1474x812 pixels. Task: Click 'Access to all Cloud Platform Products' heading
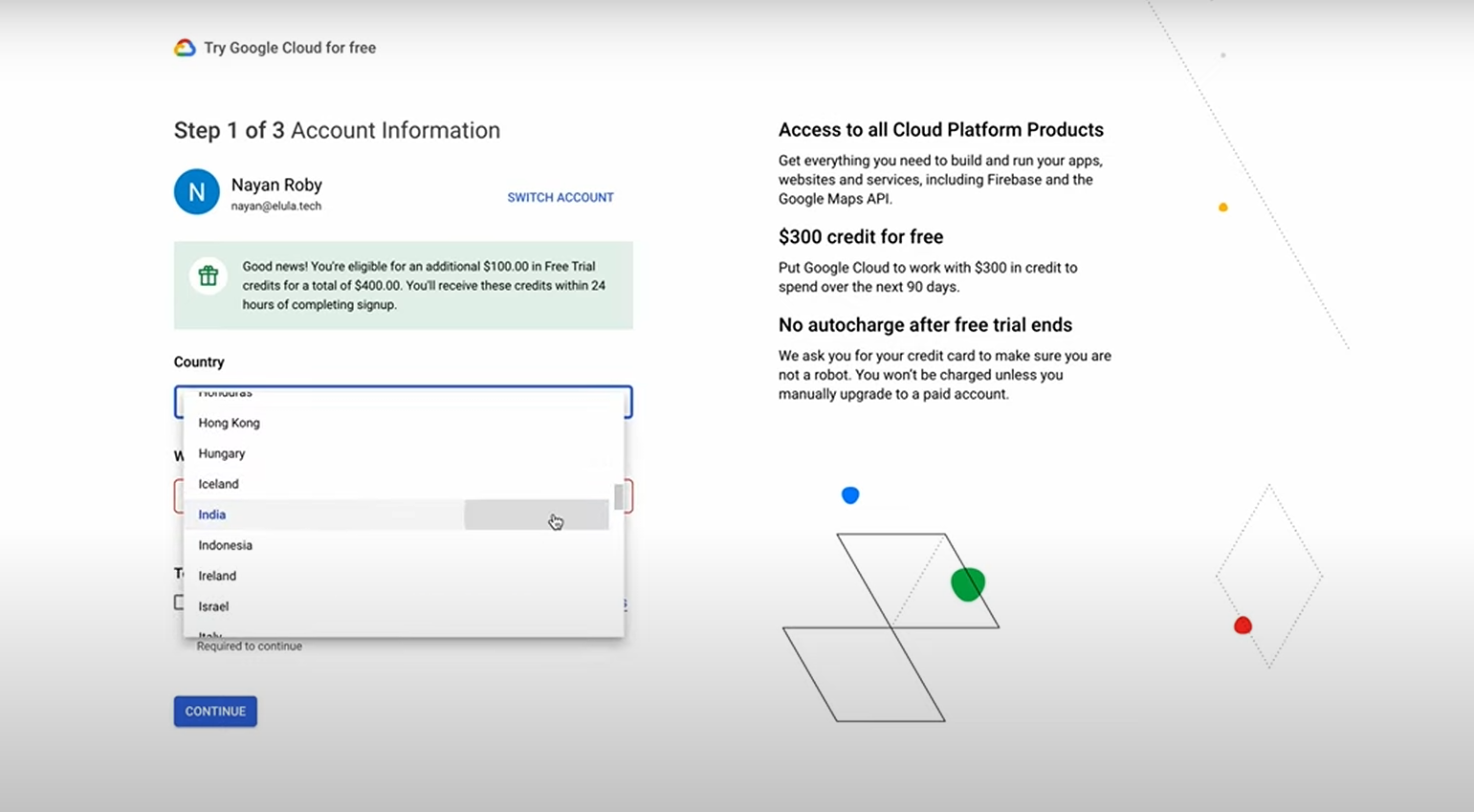pyautogui.click(x=941, y=130)
